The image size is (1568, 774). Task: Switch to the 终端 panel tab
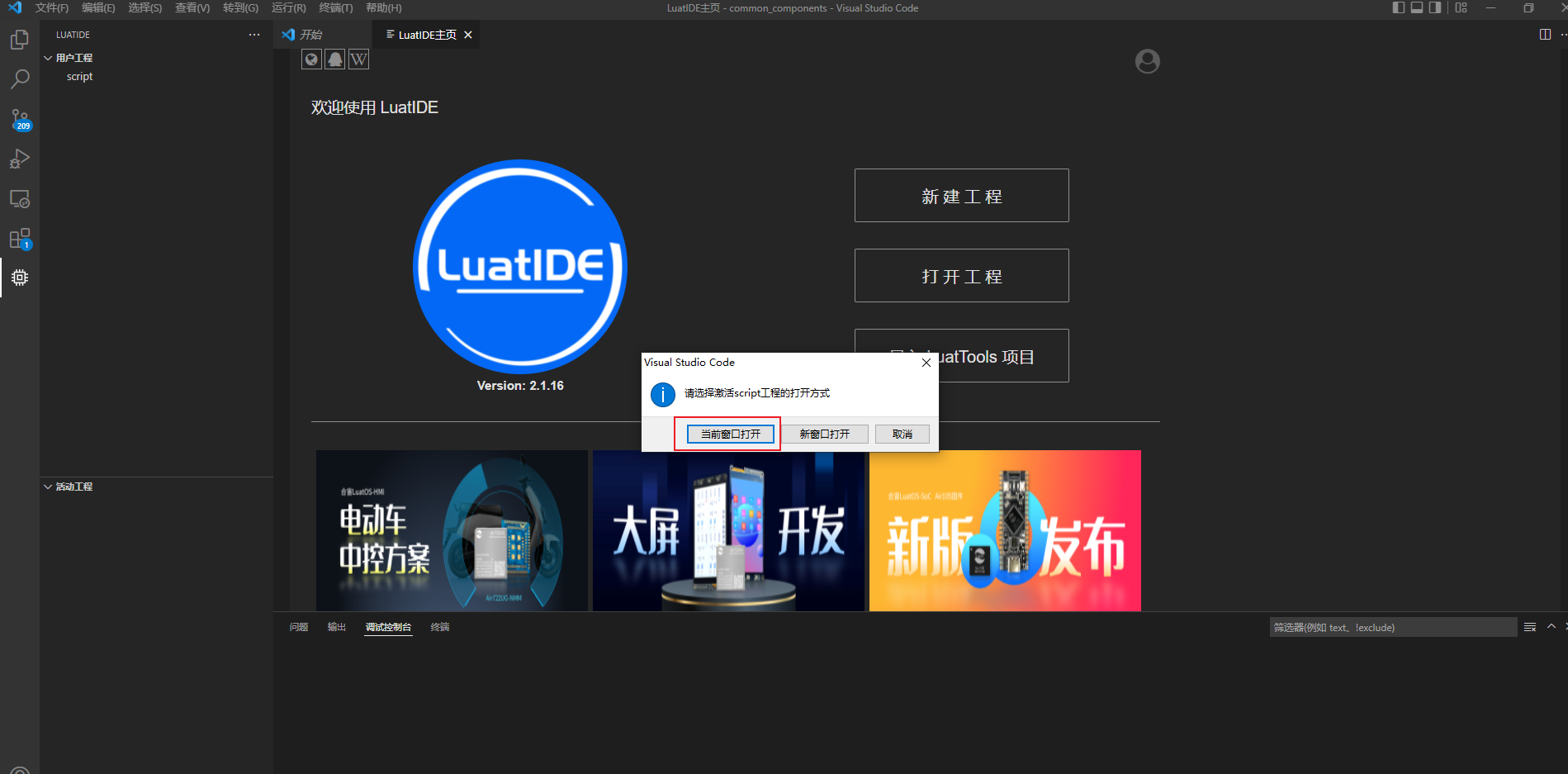coord(440,627)
